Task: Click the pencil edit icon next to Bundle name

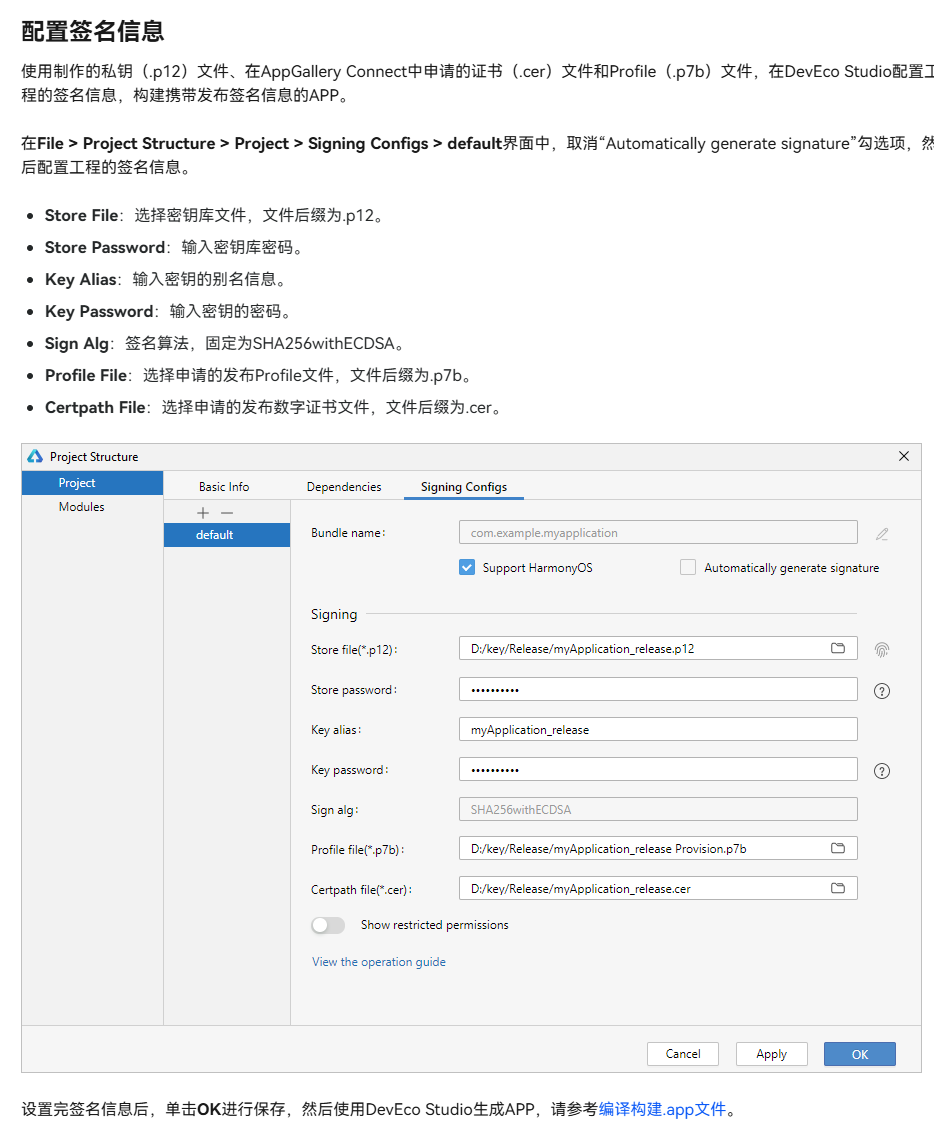Action: 881,534
